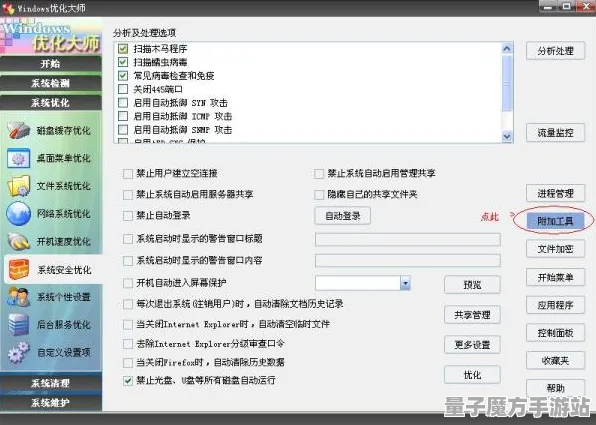Click the 开始菜单 button
The height and width of the screenshot is (425, 596).
[555, 278]
